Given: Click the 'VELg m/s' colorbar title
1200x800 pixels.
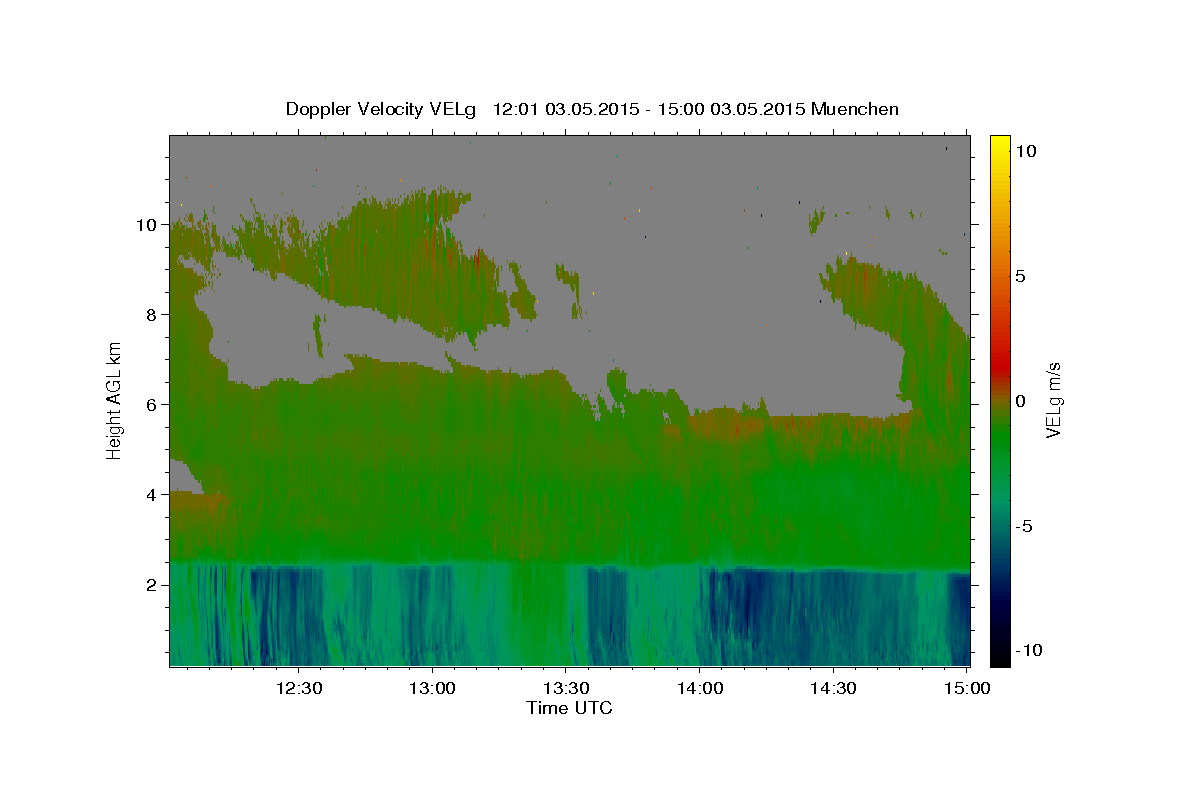Looking at the screenshot, I should tap(1054, 401).
